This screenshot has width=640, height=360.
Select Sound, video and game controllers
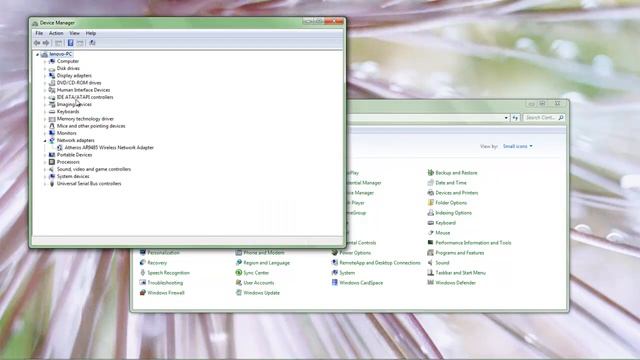pos(94,169)
